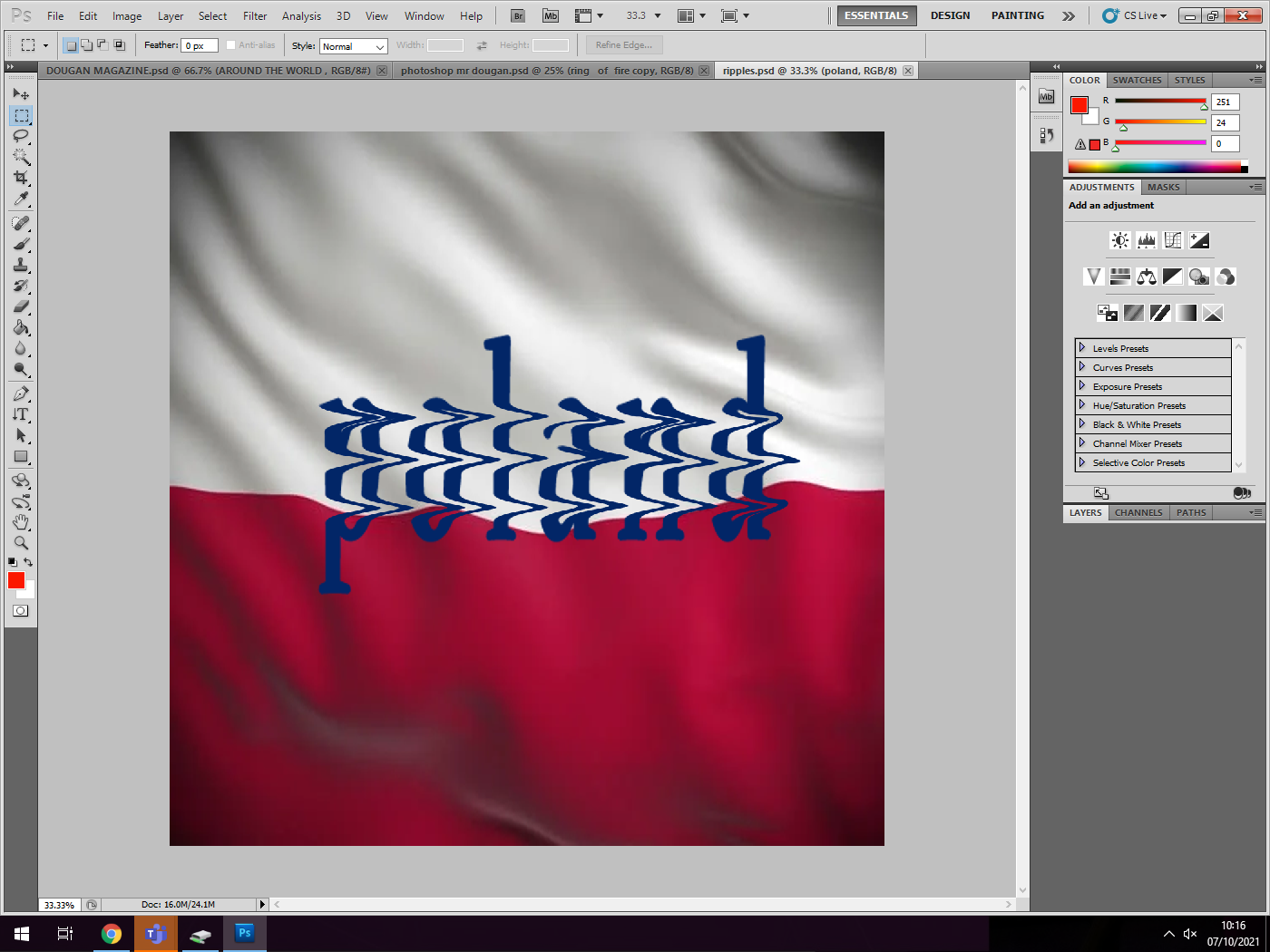Viewport: 1270px width, 952px height.
Task: Open the zoom level dropdown in application bar
Action: pyautogui.click(x=658, y=15)
